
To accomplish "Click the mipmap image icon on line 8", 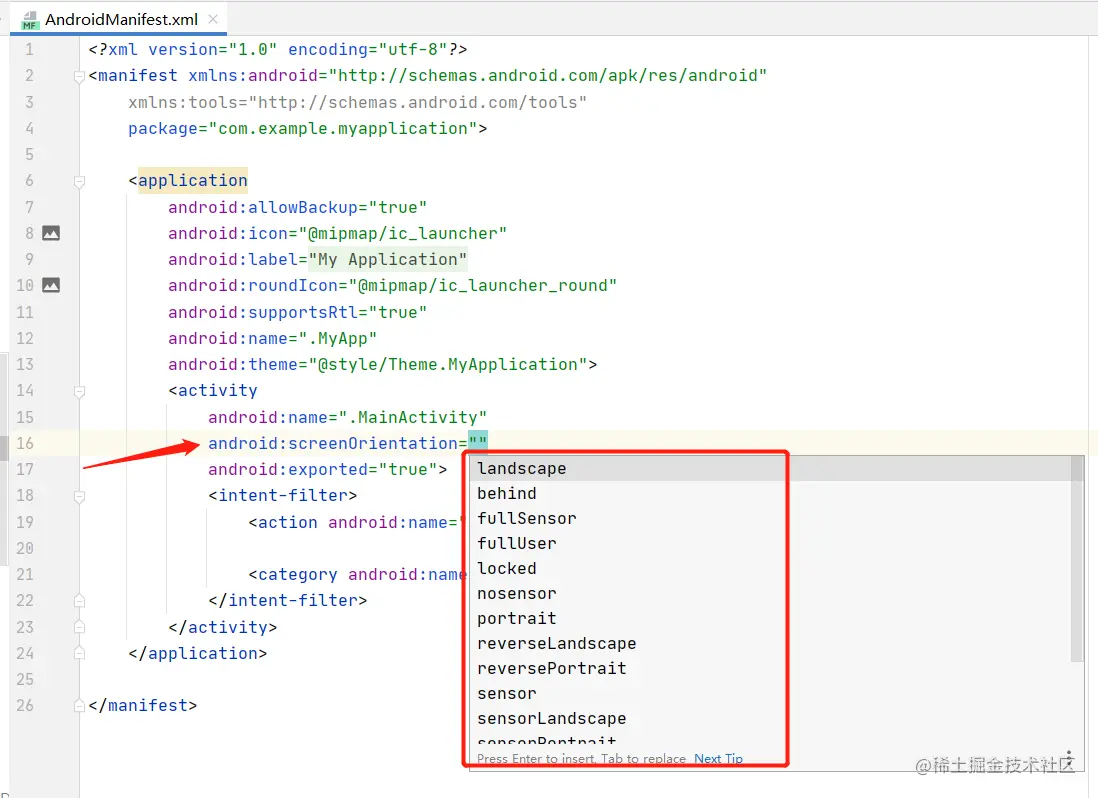I will 51,233.
